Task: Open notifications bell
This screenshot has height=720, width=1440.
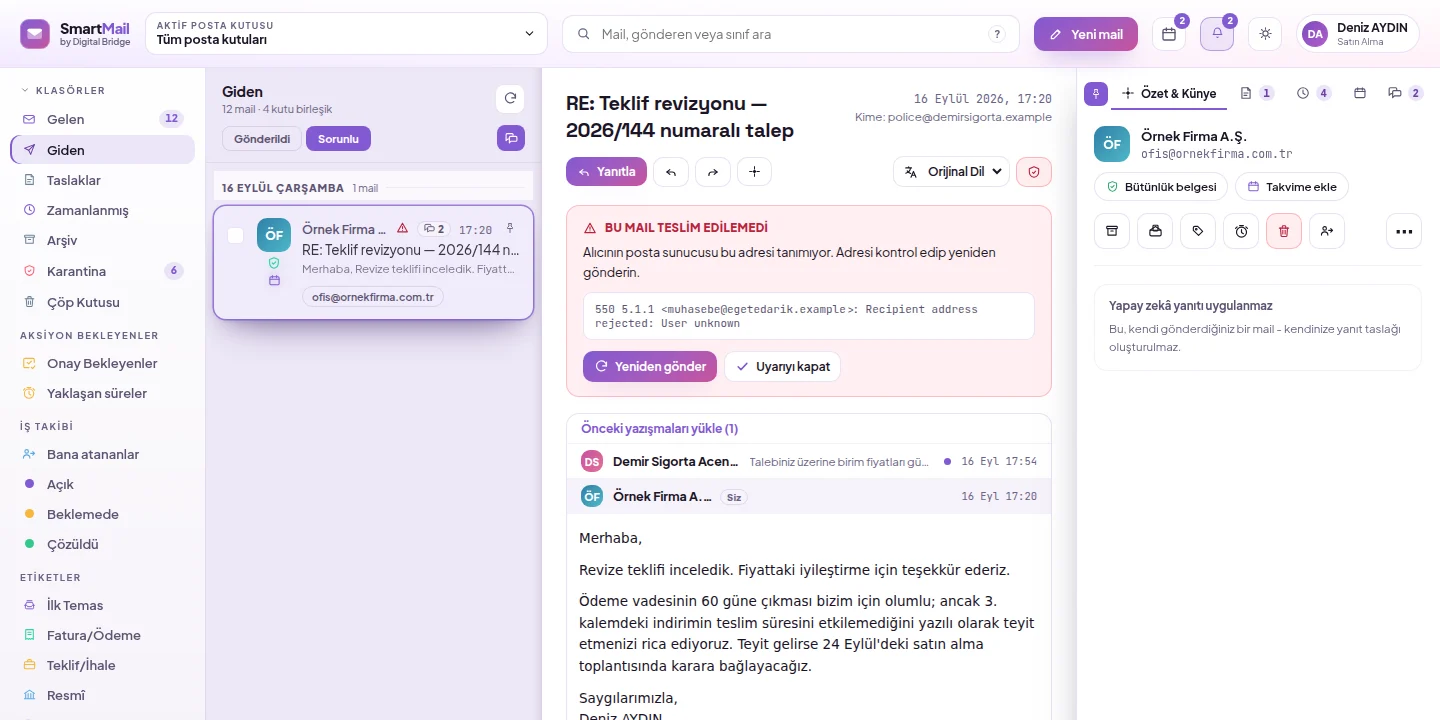Action: click(x=1217, y=34)
